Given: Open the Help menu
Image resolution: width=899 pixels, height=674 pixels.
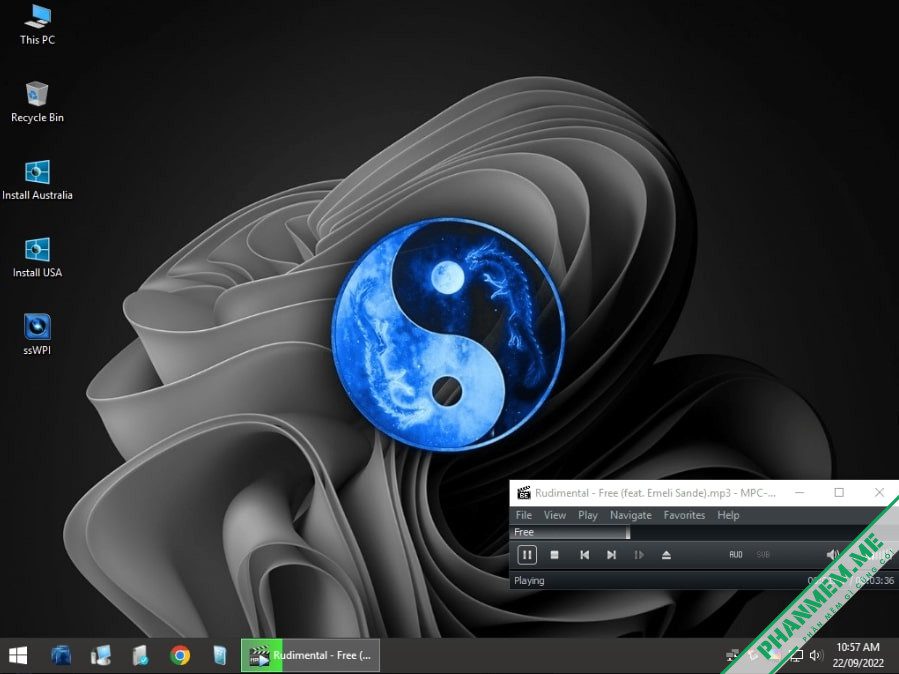Looking at the screenshot, I should pos(728,515).
